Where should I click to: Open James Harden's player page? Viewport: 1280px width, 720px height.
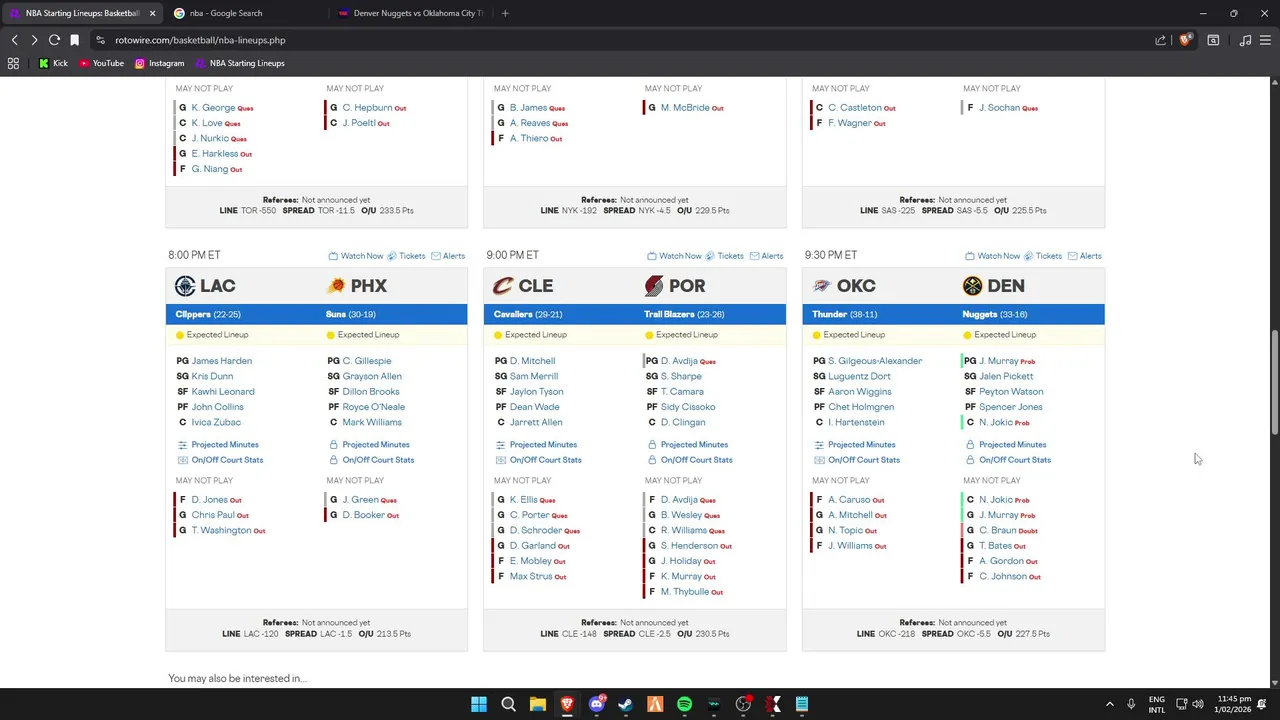222,361
